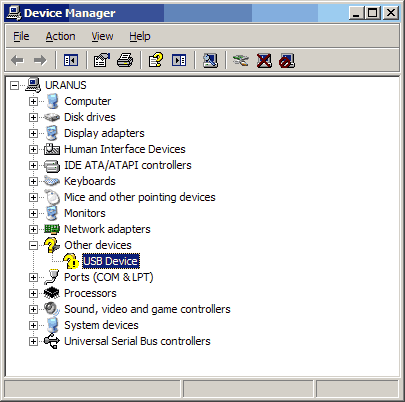This screenshot has width=405, height=402.
Task: Toggle the console tree pane icon
Action: (71, 60)
